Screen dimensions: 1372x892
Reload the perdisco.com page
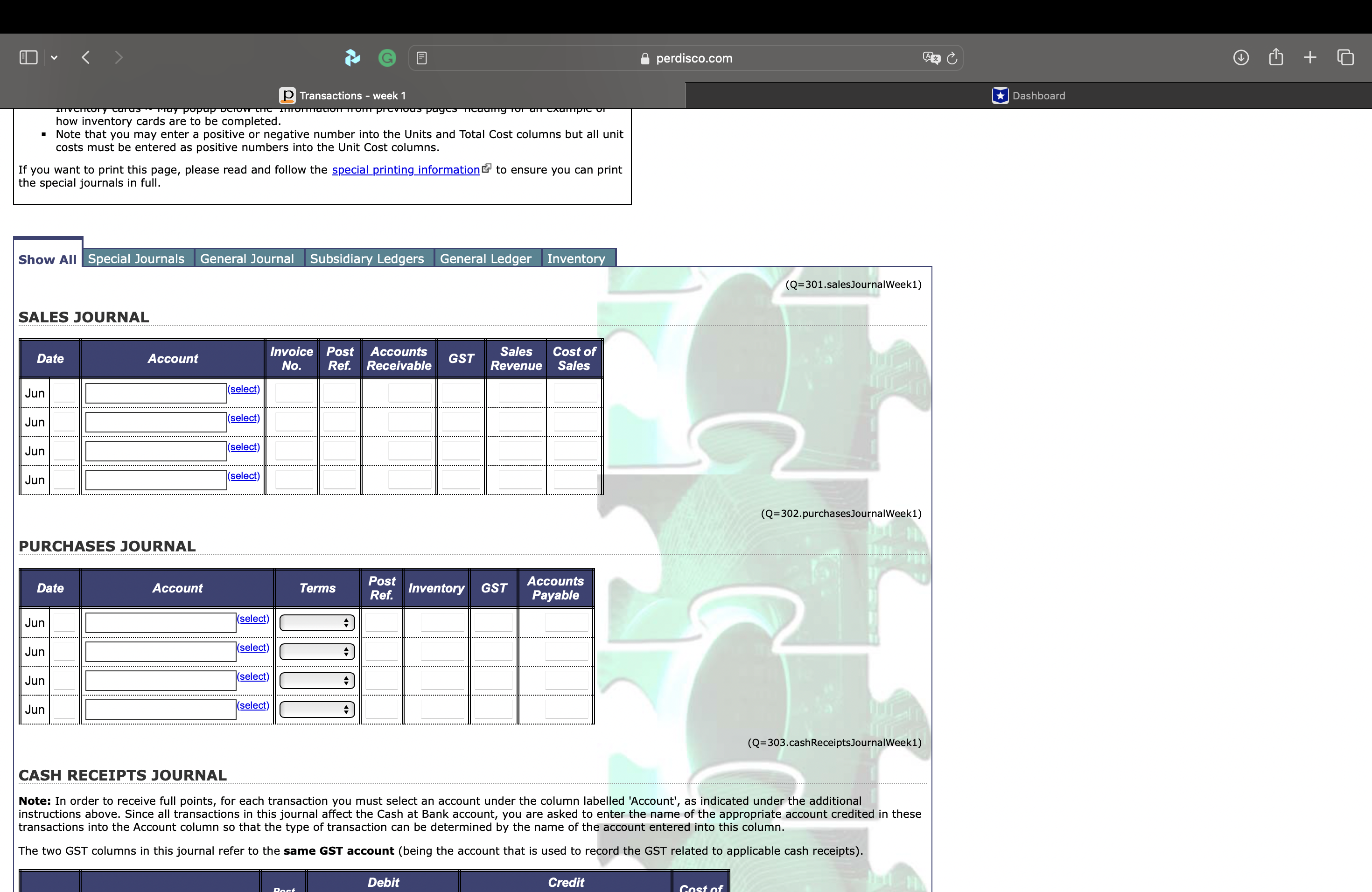951,58
